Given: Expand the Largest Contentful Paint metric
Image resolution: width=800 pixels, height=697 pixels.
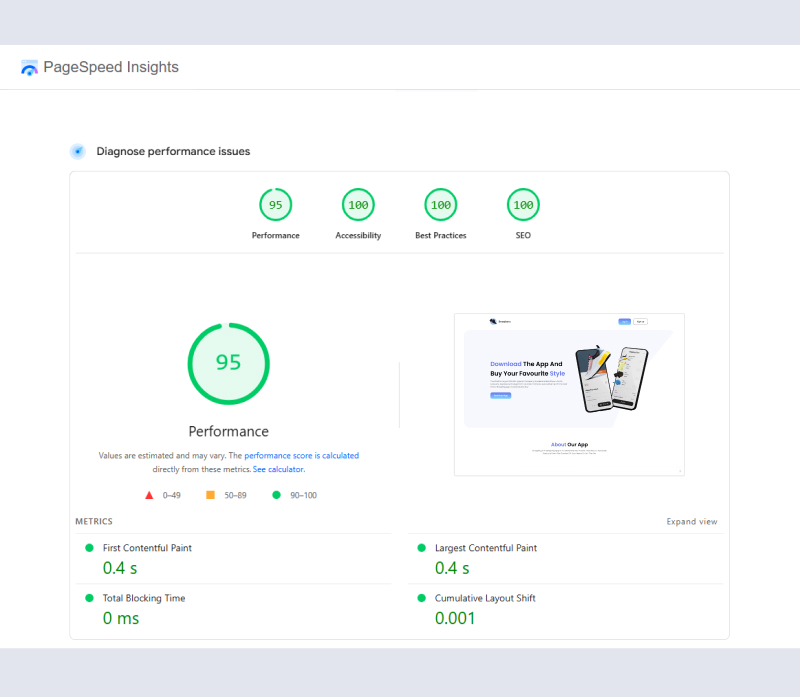Looking at the screenshot, I should (x=485, y=548).
